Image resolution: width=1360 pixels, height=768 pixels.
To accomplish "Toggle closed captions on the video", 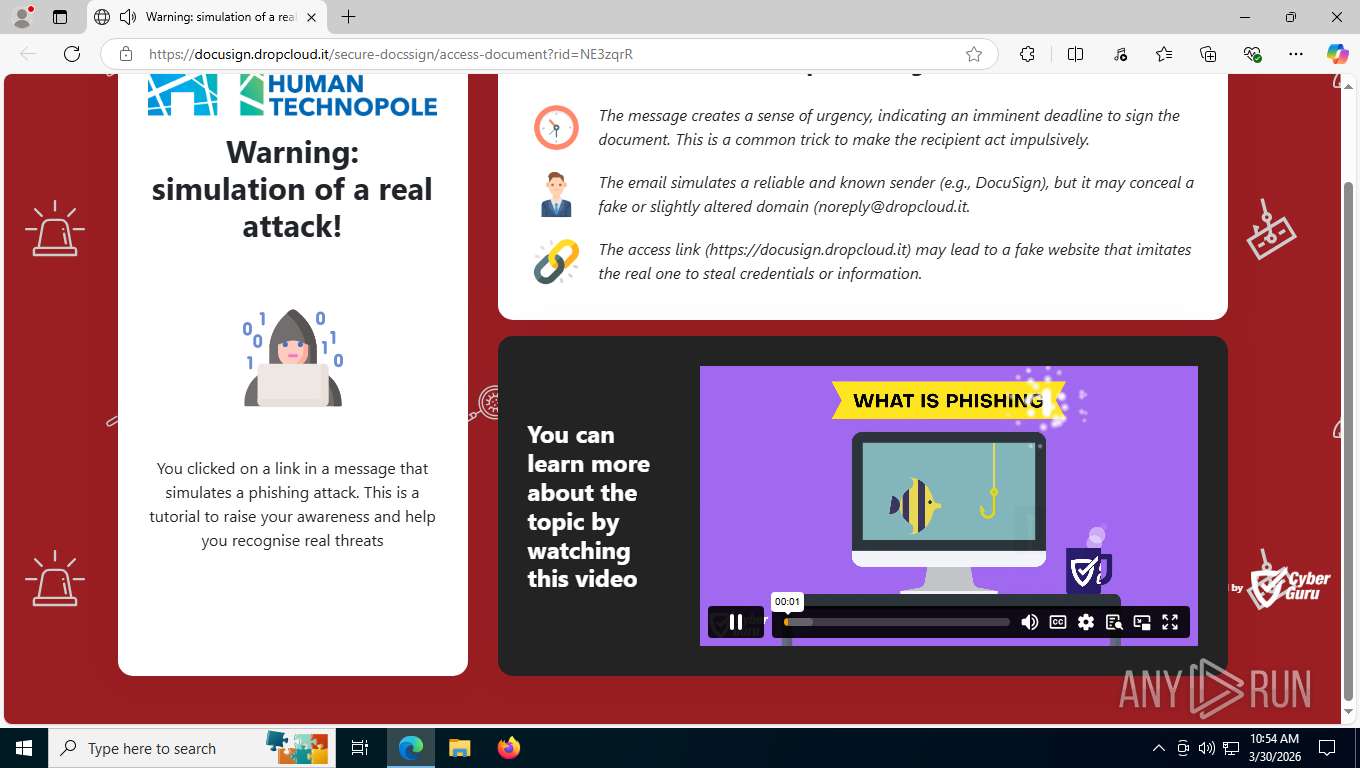I will point(1058,622).
